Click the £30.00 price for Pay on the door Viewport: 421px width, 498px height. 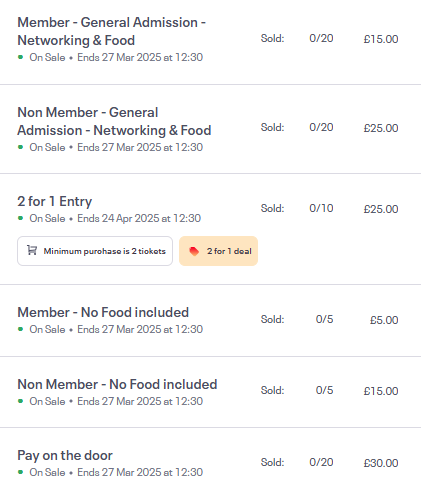[381, 463]
